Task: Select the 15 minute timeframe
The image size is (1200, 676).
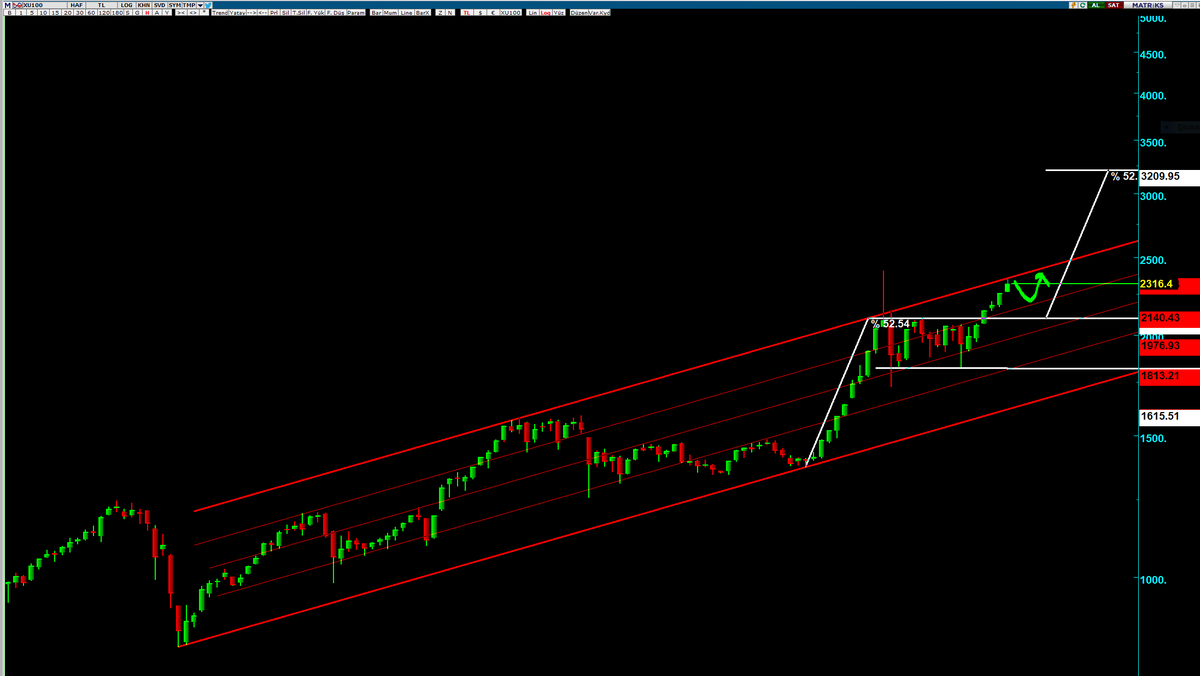Action: tap(55, 12)
